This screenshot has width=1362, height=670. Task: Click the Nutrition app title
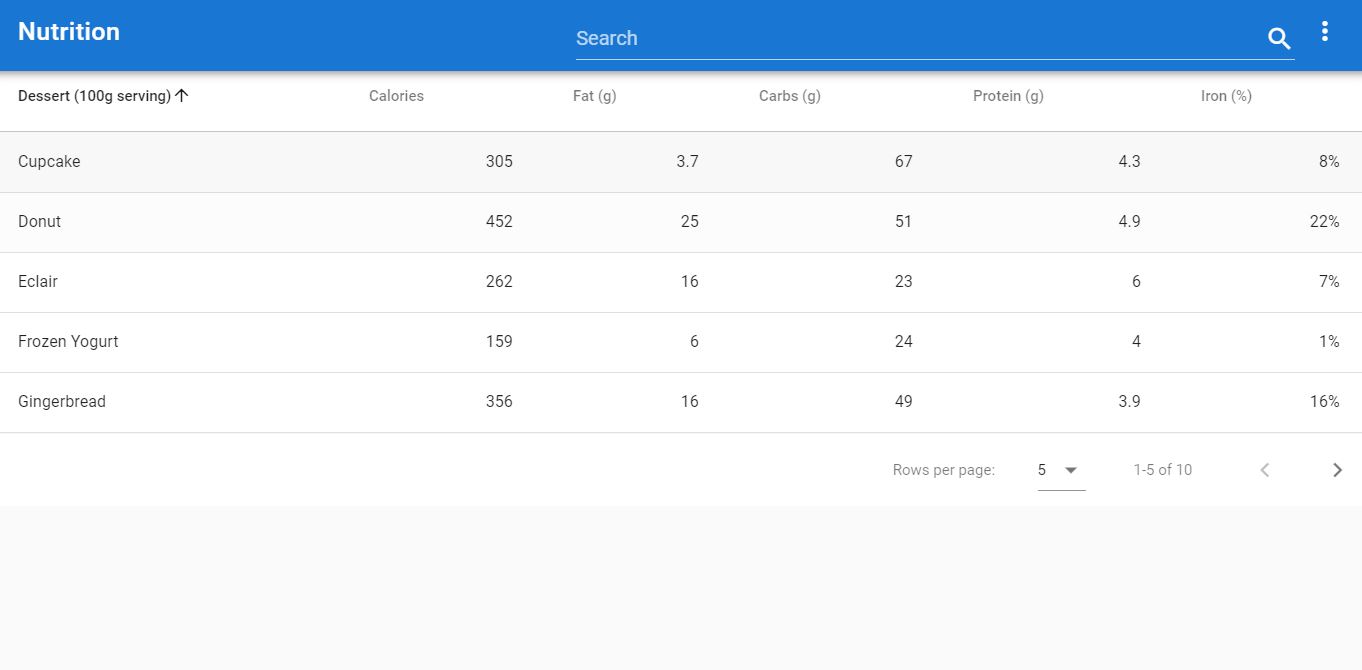(68, 31)
